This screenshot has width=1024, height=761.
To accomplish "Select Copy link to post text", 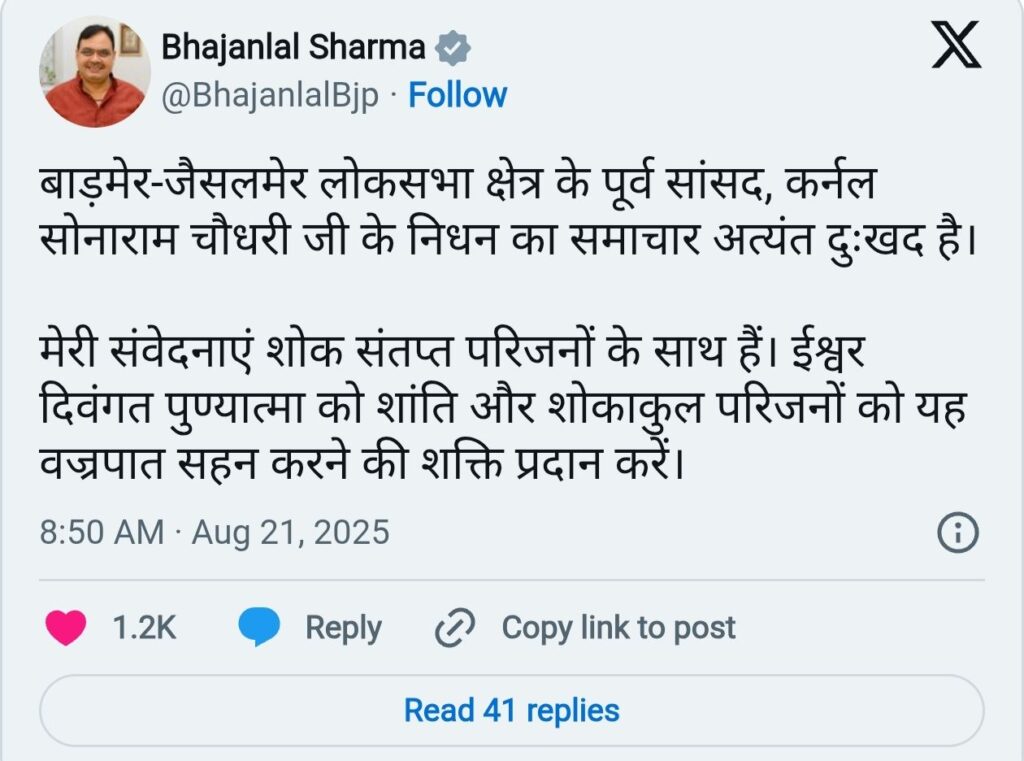I will (618, 628).
